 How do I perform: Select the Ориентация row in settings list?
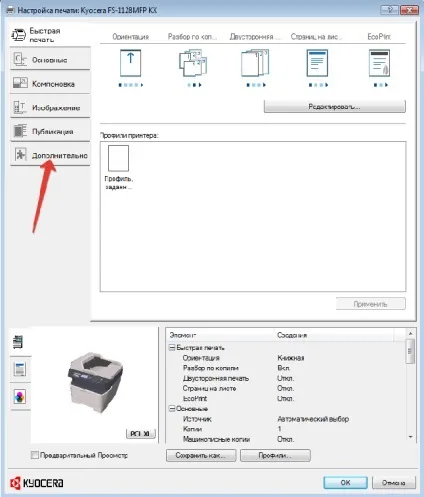[286, 358]
